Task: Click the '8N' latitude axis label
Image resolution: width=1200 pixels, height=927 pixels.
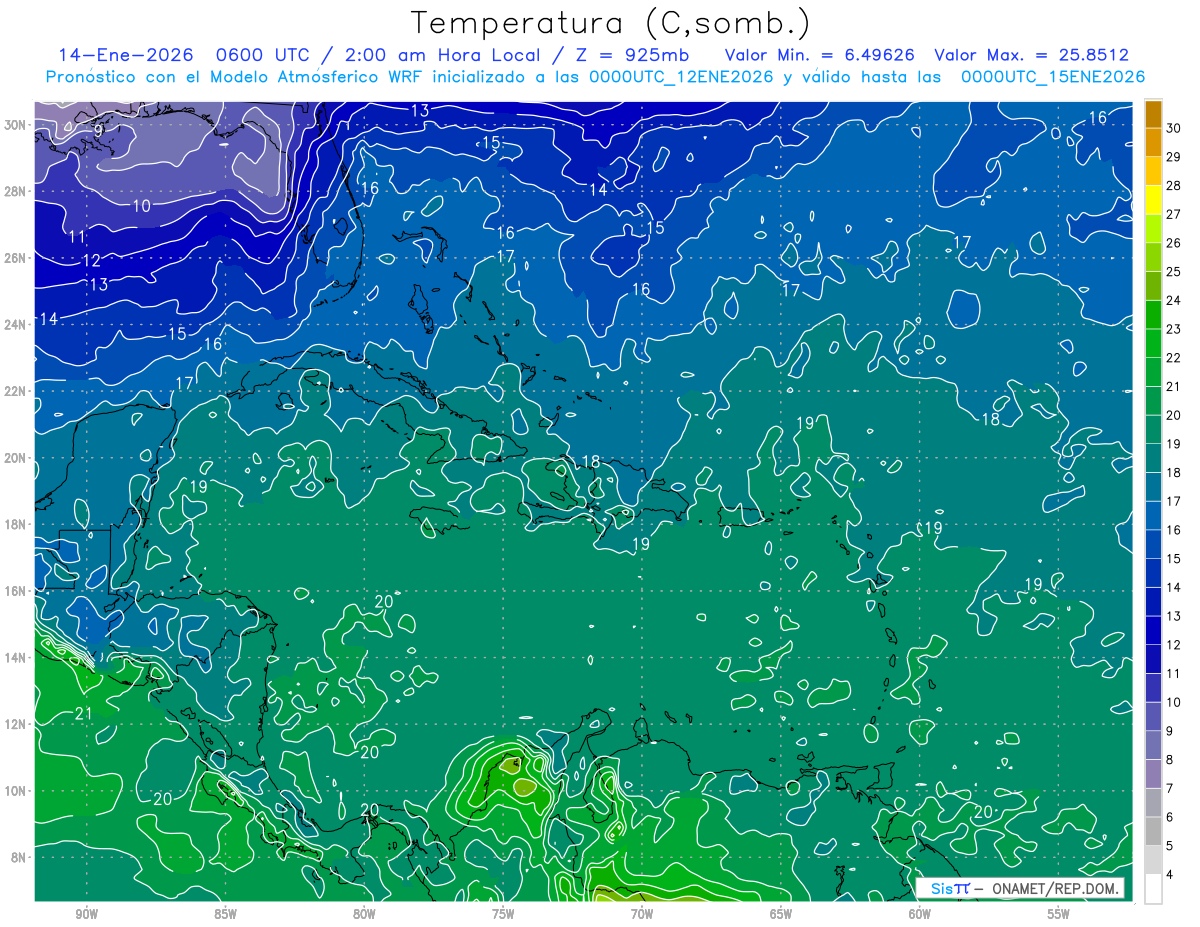Action: click(20, 858)
